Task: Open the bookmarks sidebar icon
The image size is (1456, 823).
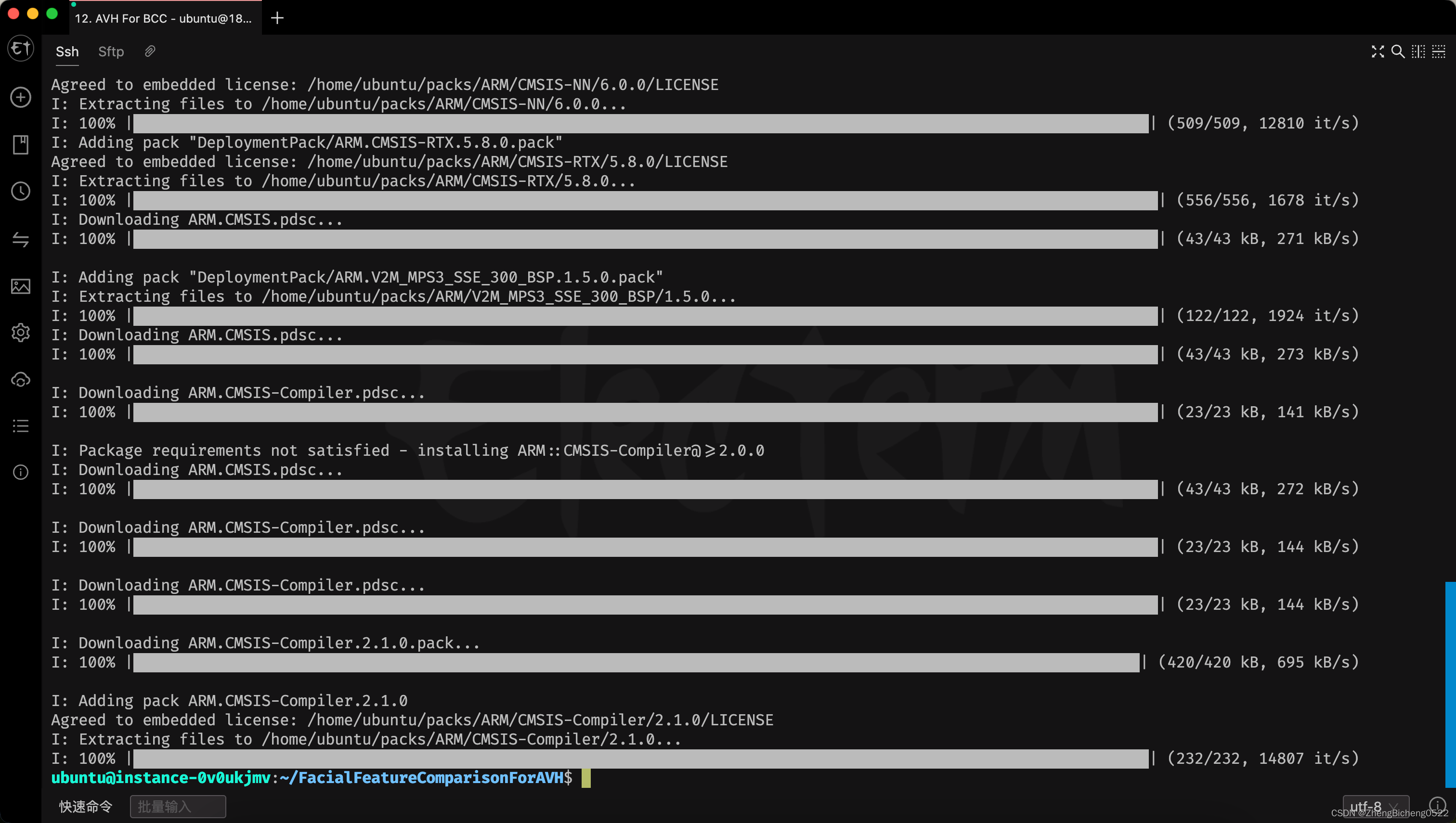Action: click(21, 145)
